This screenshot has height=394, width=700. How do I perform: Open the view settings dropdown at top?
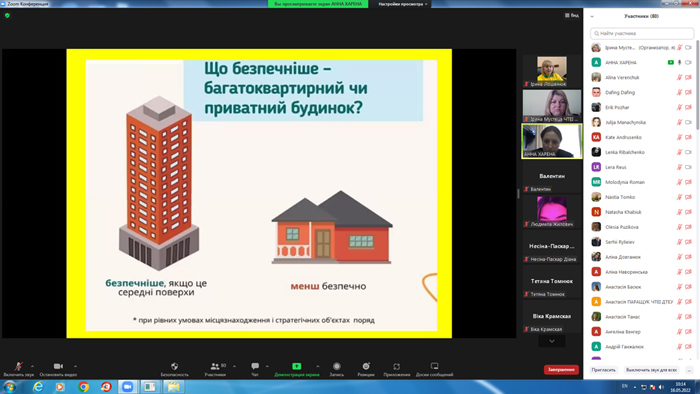(403, 4)
